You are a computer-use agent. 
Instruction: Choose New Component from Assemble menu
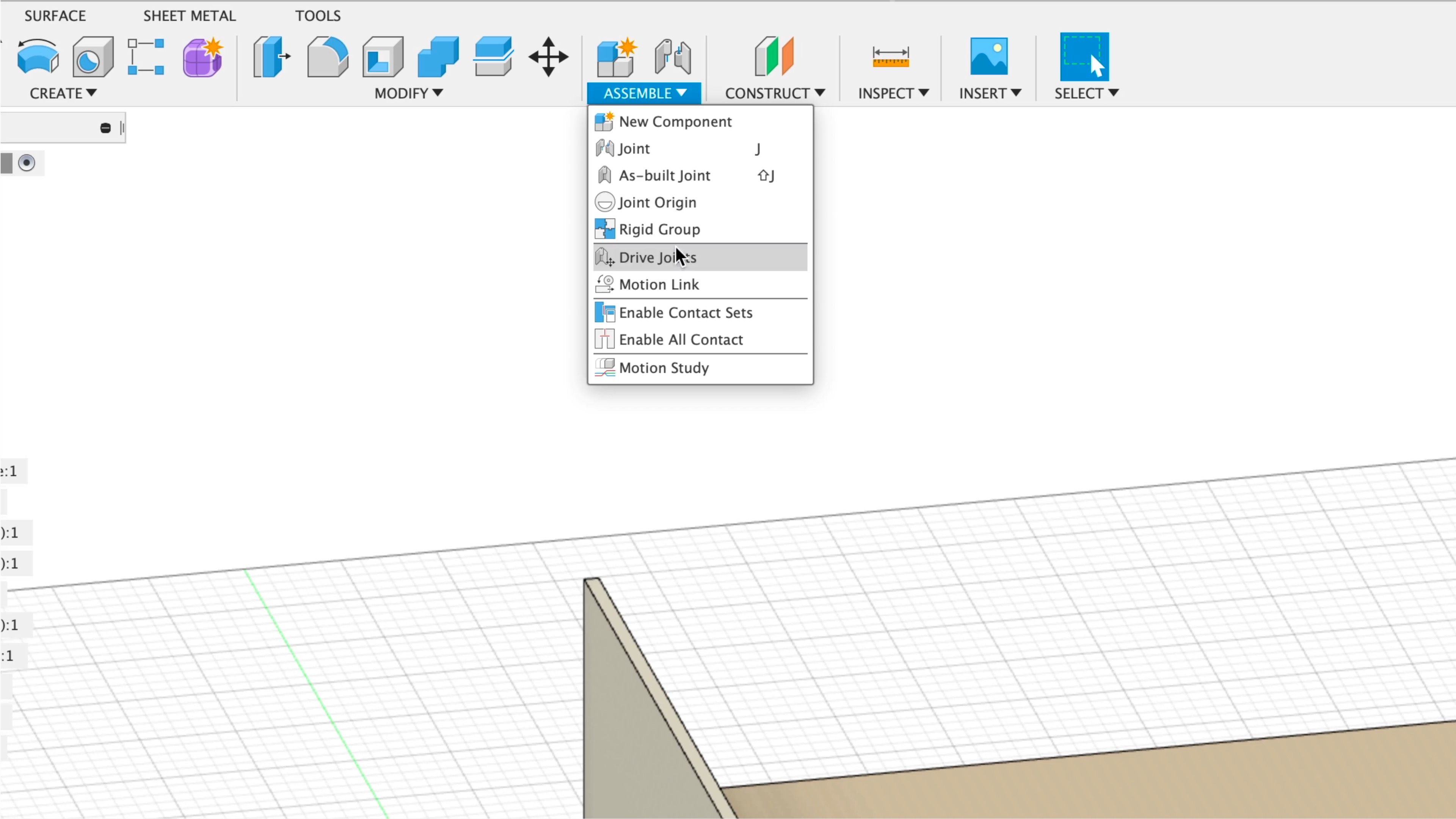[700, 121]
